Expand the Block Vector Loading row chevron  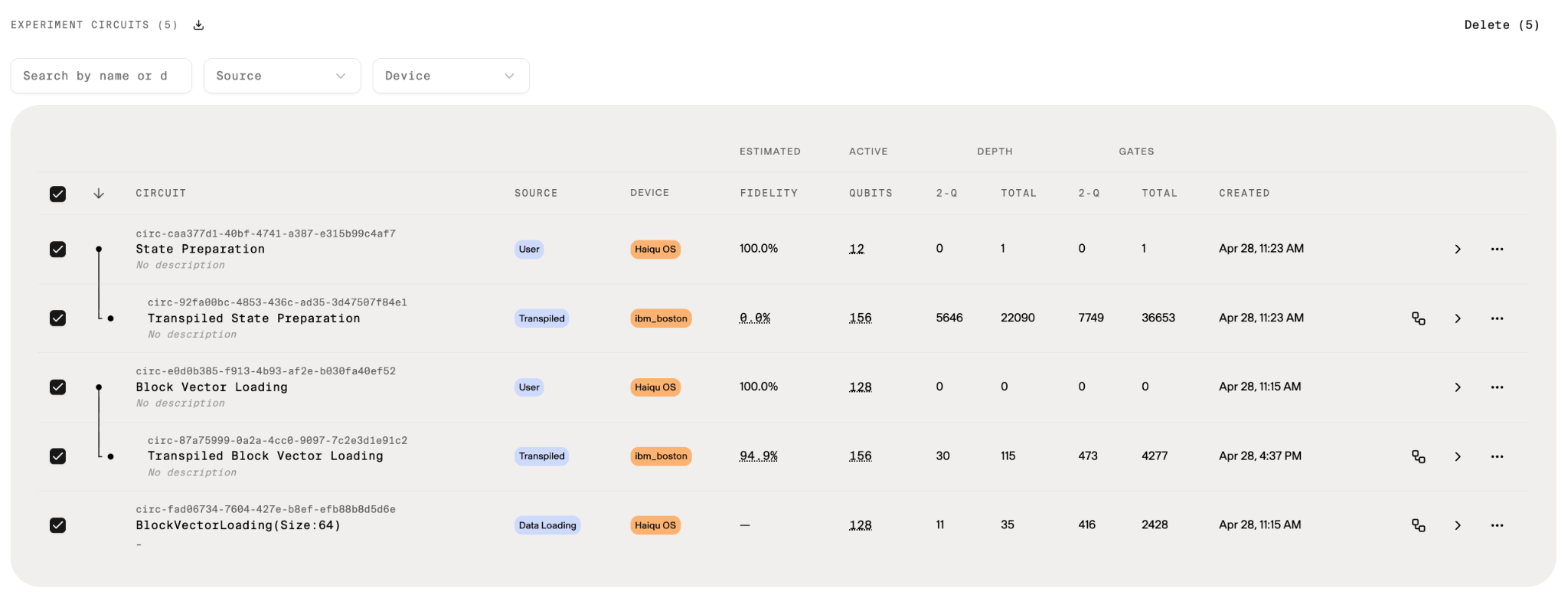click(1458, 387)
